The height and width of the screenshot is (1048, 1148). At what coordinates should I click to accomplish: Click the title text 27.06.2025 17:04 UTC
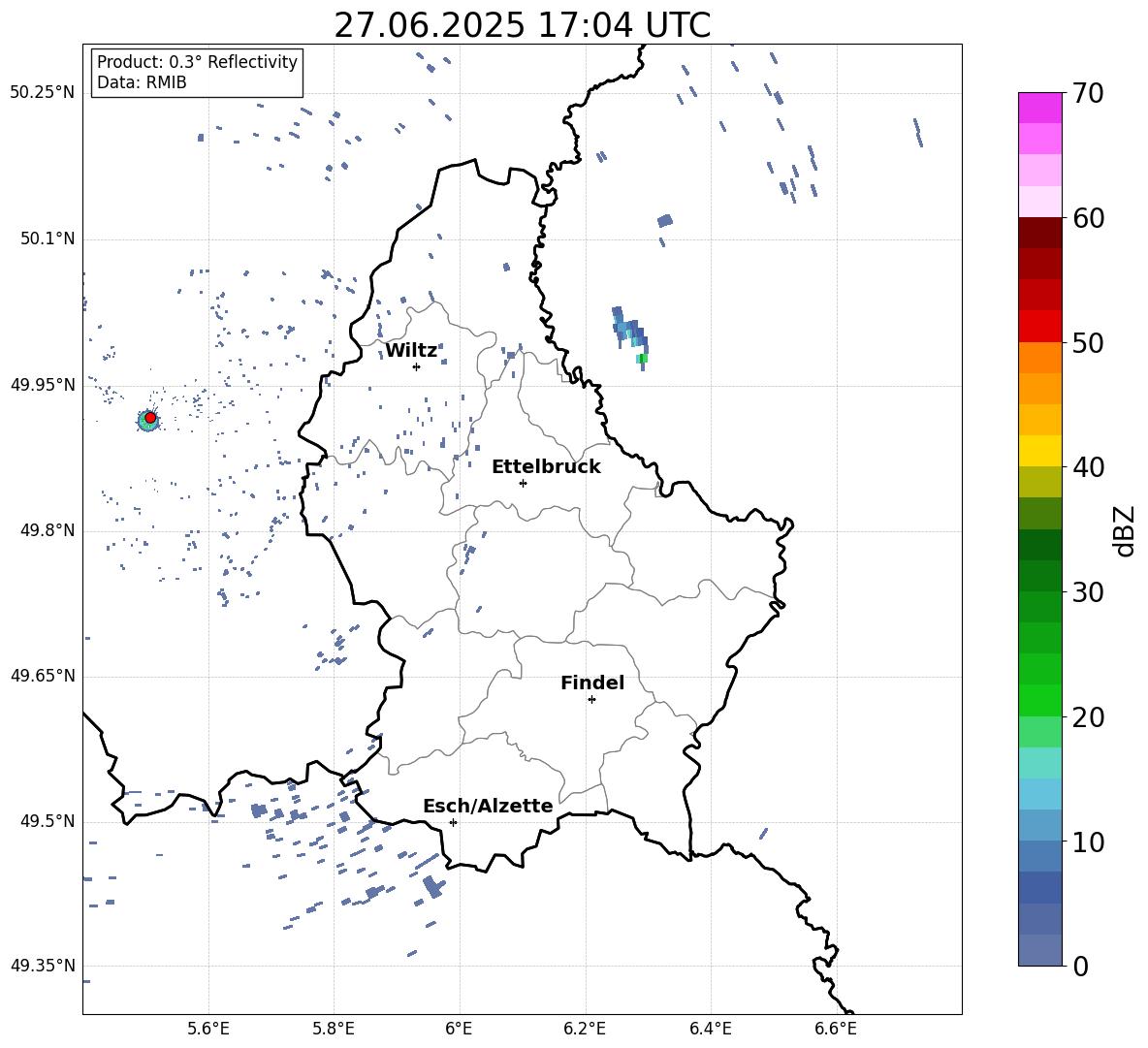(522, 25)
